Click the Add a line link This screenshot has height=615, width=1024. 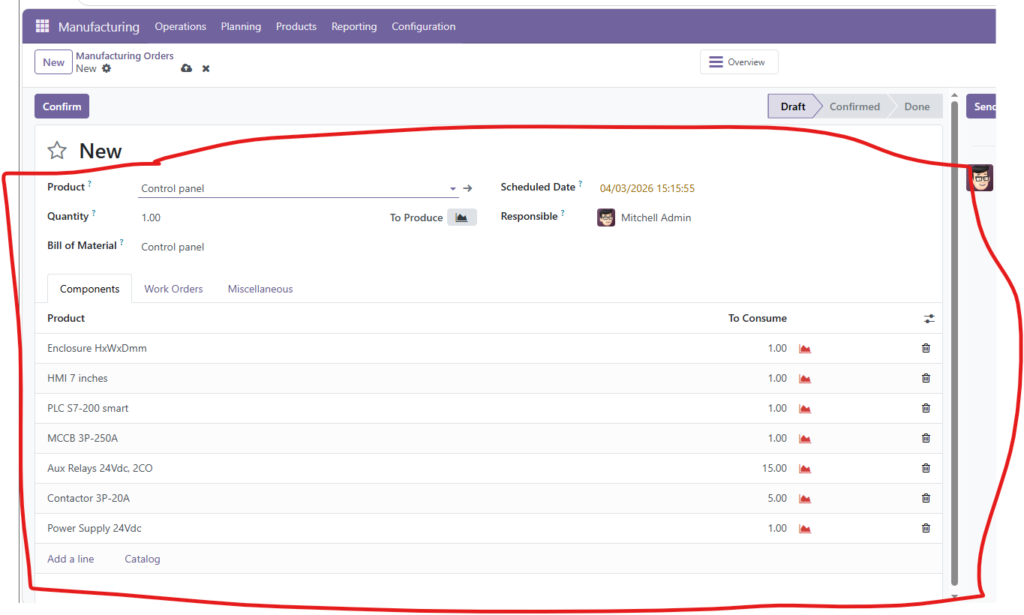click(x=71, y=559)
